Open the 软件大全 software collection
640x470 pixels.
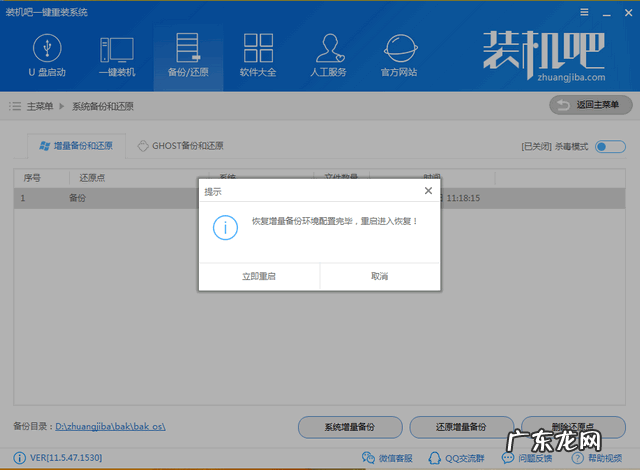click(258, 55)
